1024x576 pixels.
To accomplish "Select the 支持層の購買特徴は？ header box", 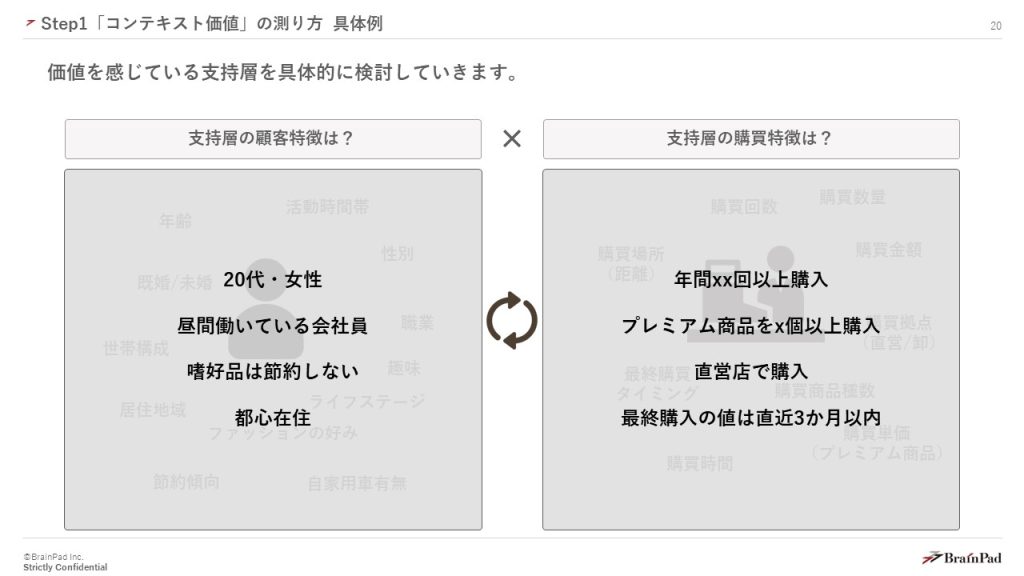I will click(x=750, y=139).
